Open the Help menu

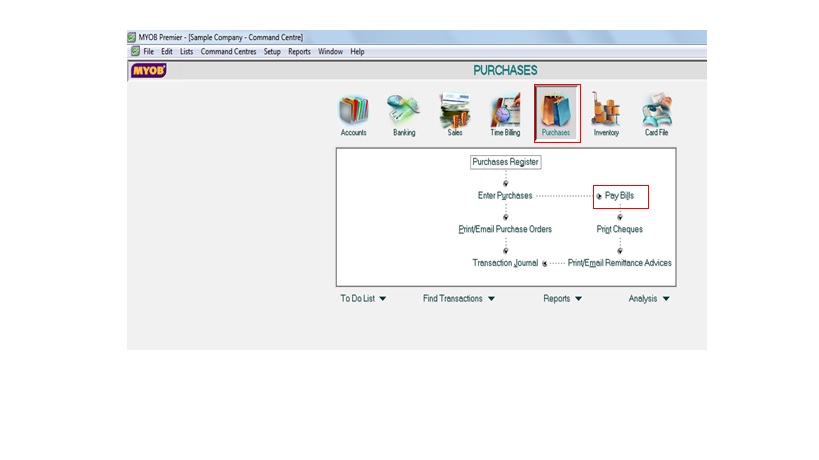pyautogui.click(x=357, y=52)
